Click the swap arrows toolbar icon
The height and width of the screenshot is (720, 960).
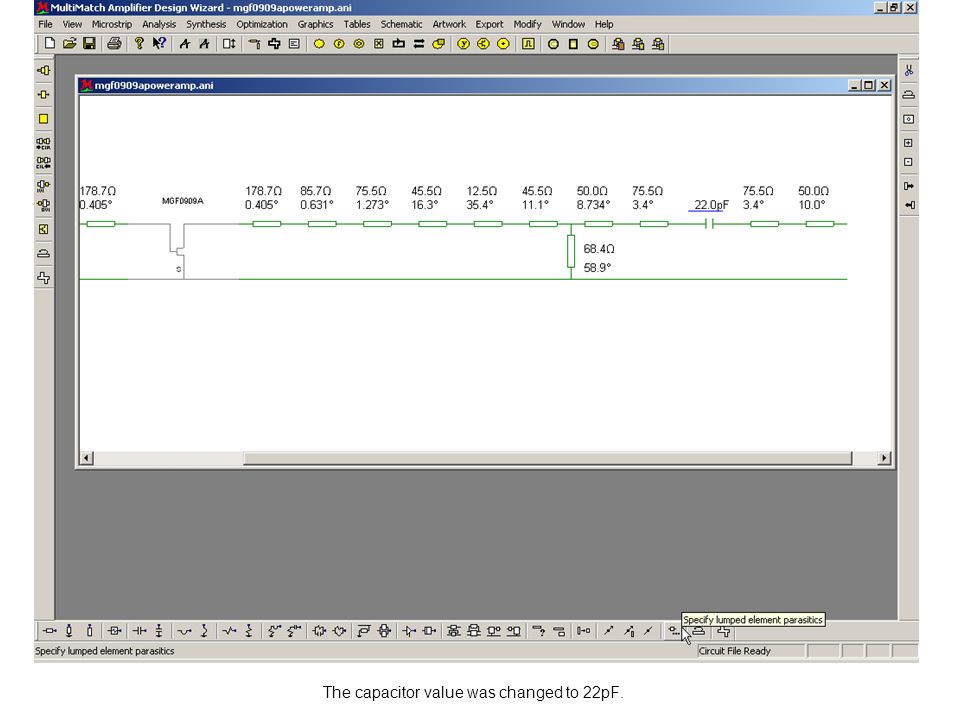tap(419, 43)
